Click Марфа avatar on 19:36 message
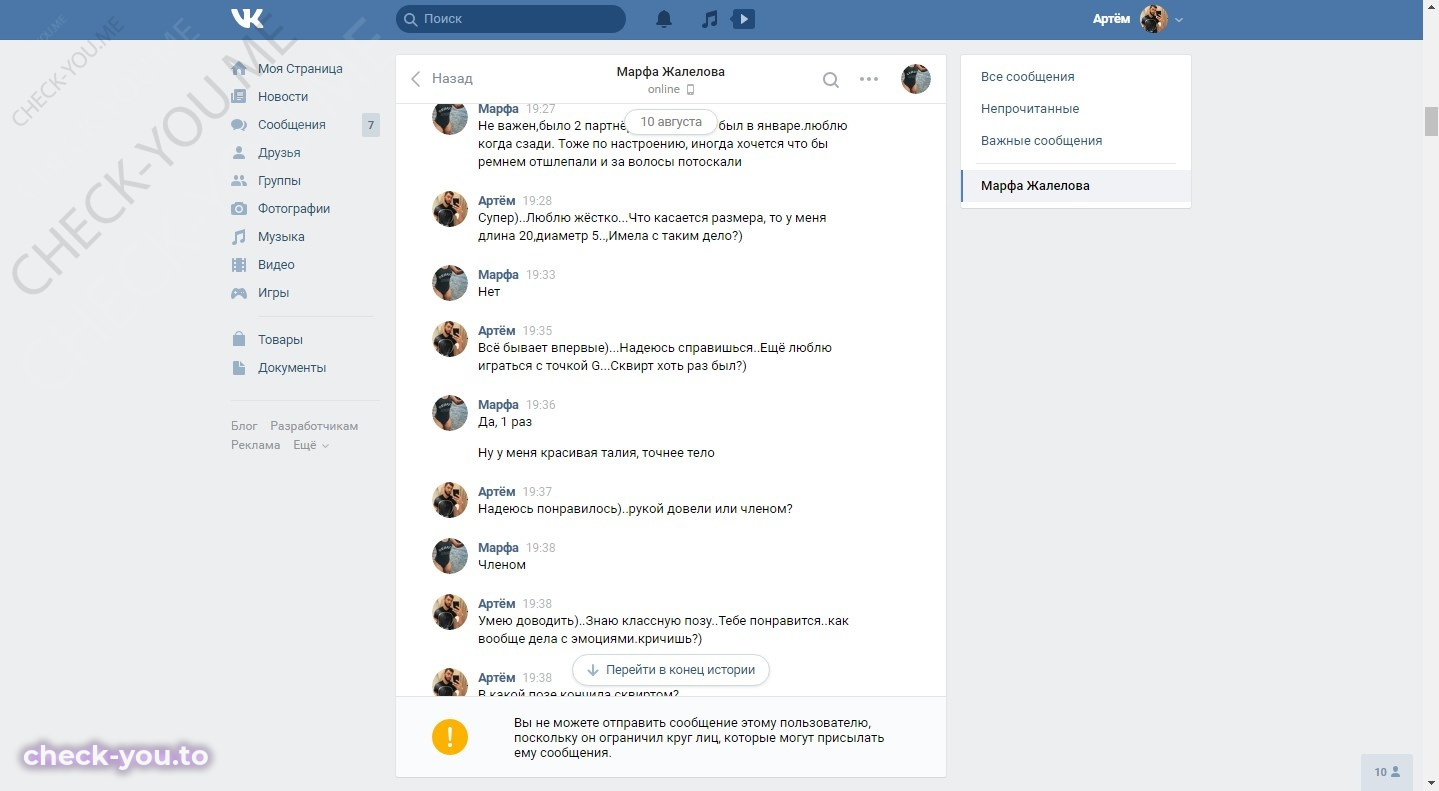The height and width of the screenshot is (791, 1439). tap(450, 413)
